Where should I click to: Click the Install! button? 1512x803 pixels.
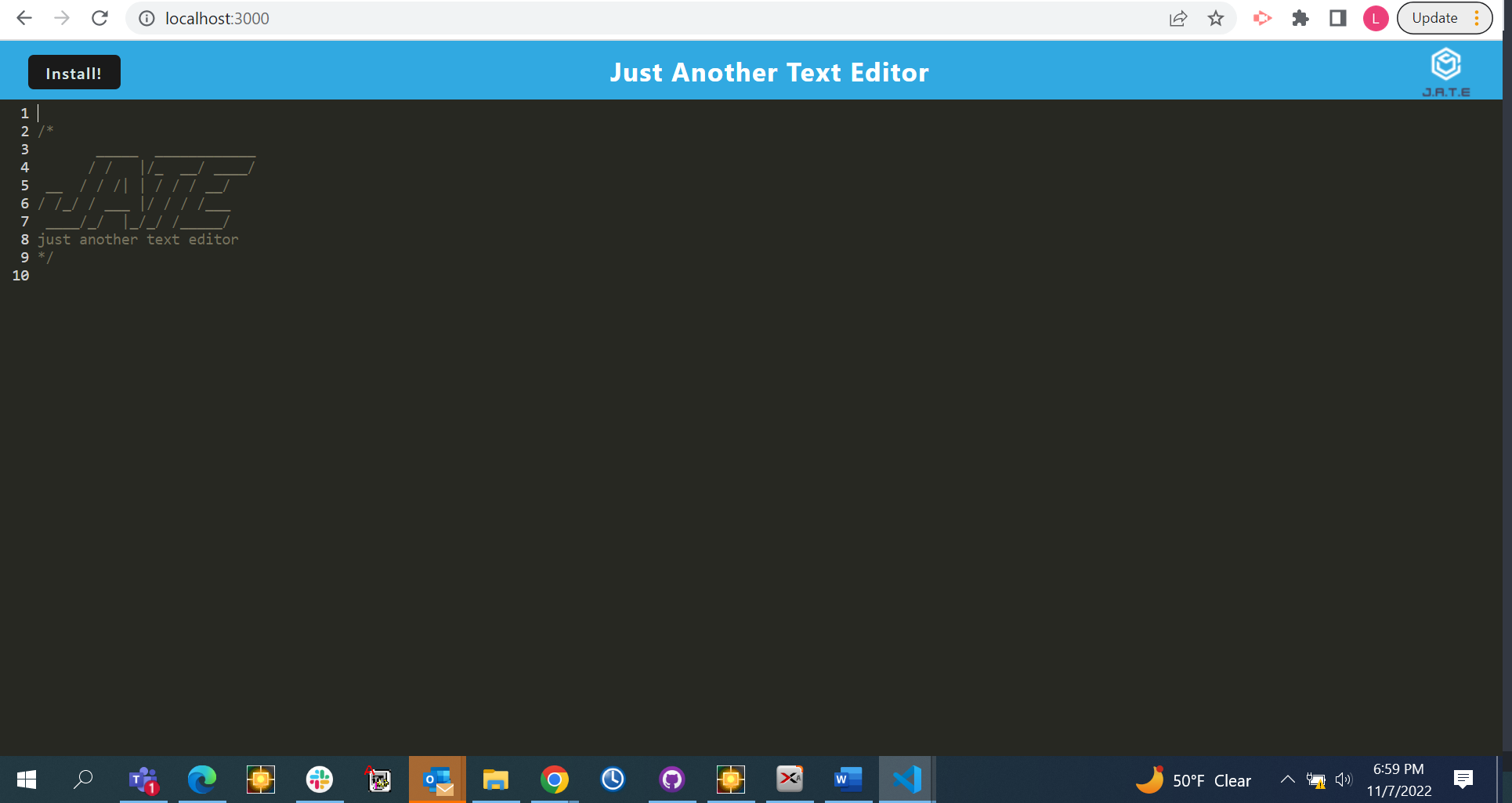(x=74, y=72)
